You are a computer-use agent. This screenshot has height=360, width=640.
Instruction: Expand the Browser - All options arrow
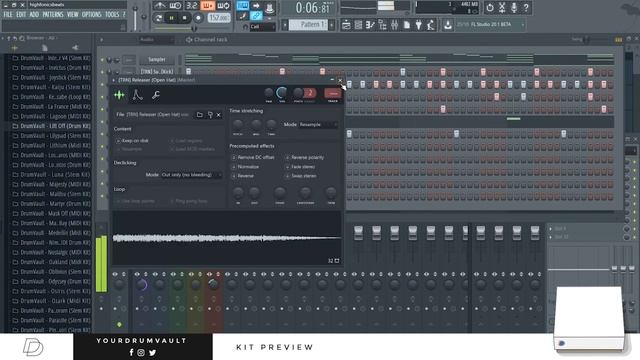point(3,38)
